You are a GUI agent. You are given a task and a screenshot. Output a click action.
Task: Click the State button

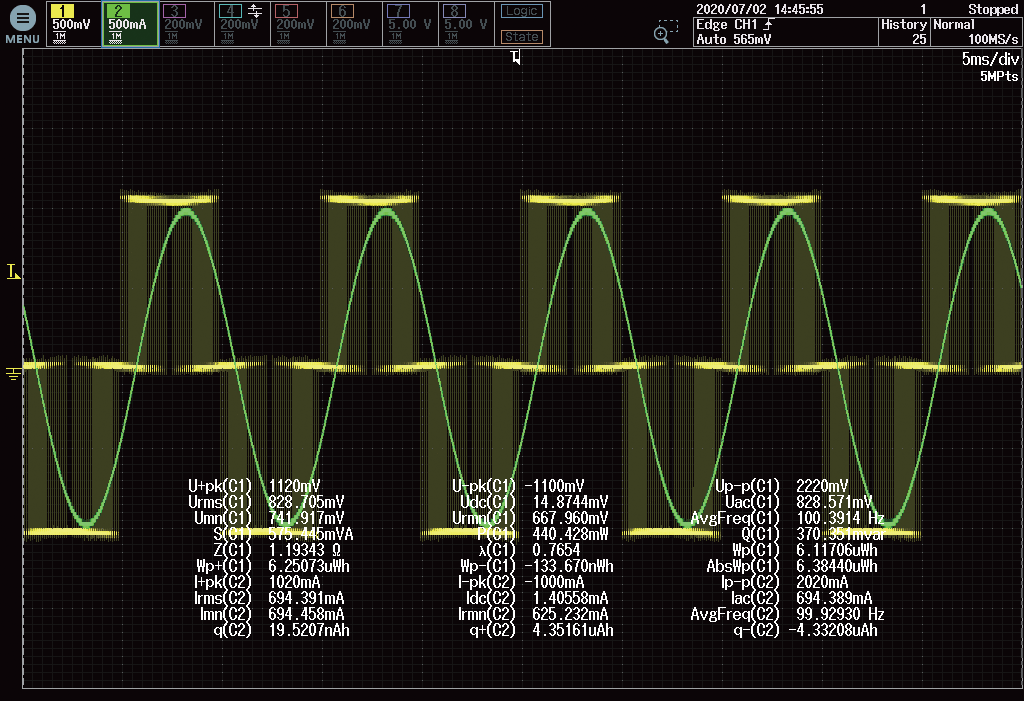tap(522, 37)
